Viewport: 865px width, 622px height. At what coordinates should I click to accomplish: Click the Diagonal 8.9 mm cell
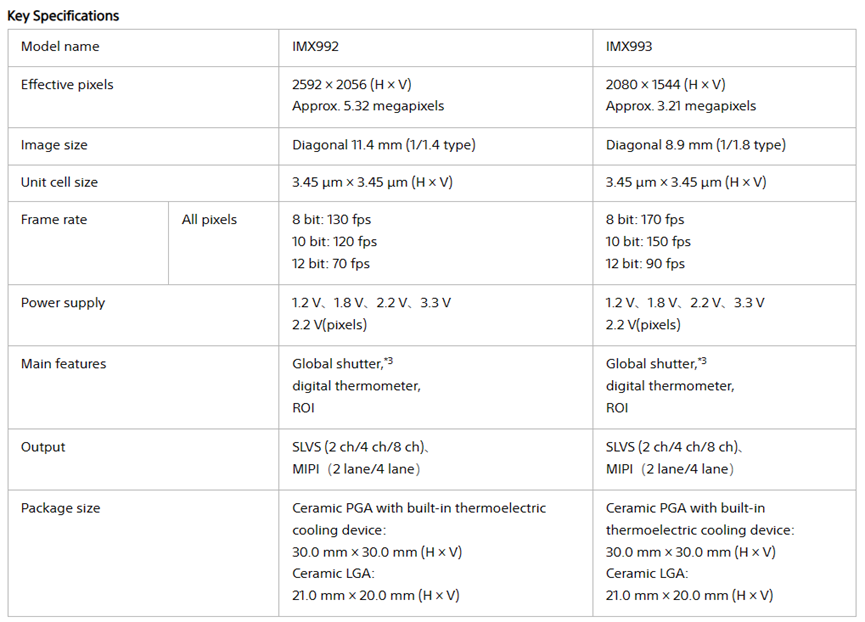[696, 145]
